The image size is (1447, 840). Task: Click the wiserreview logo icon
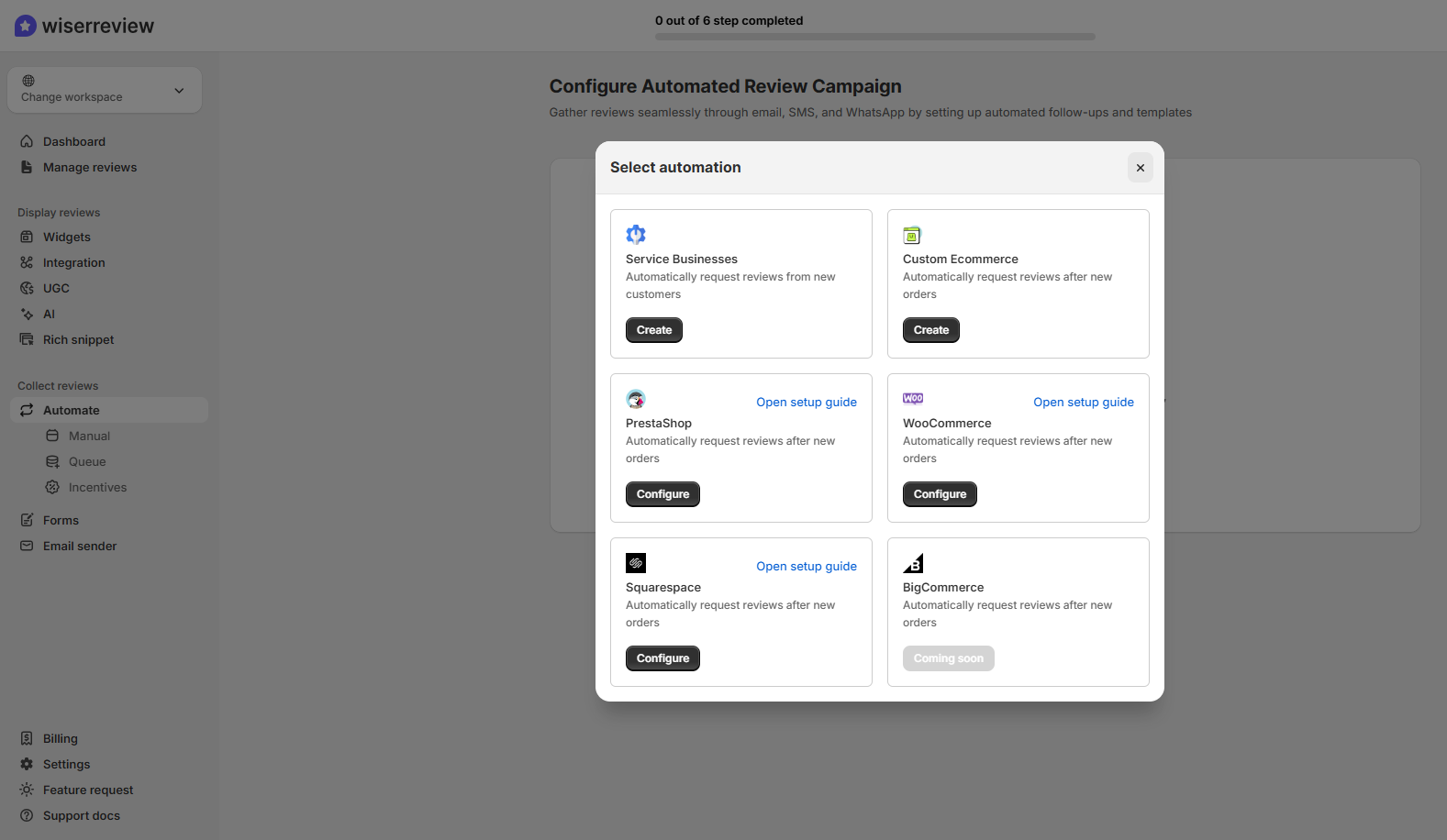click(26, 26)
